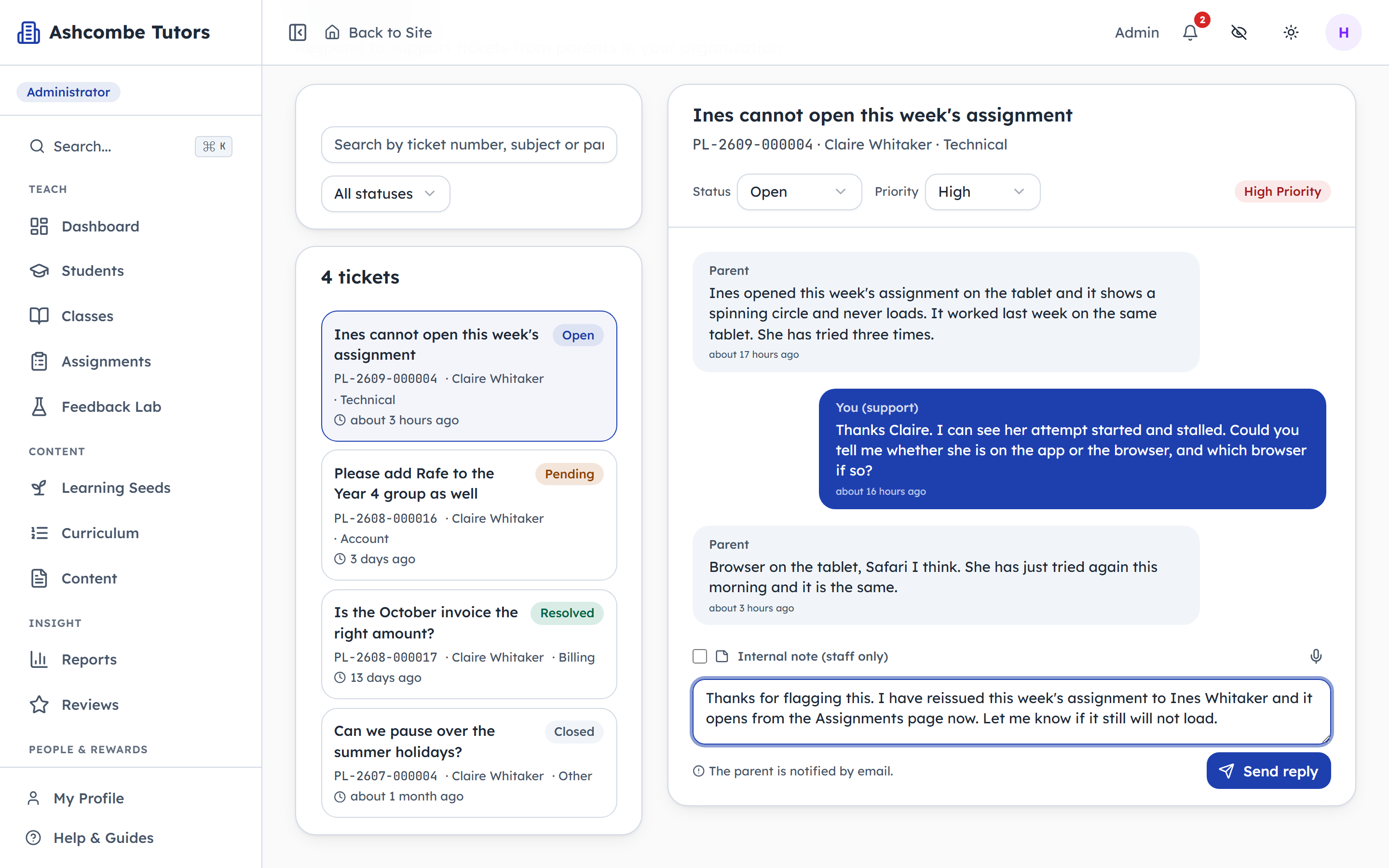The width and height of the screenshot is (1389, 868).
Task: Open the All statuses filter dropdown
Action: click(385, 194)
